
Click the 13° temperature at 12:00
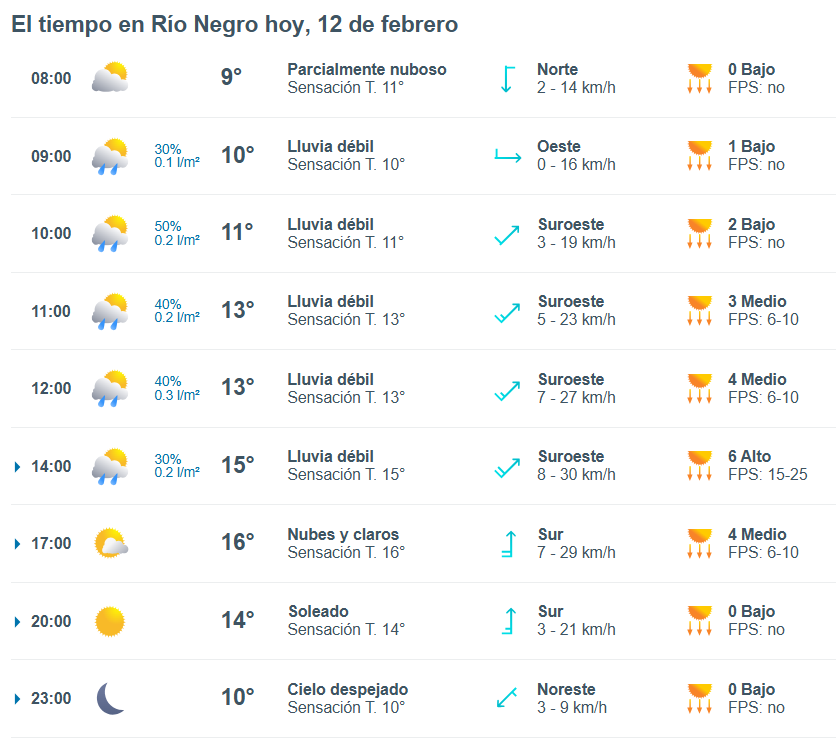click(237, 388)
